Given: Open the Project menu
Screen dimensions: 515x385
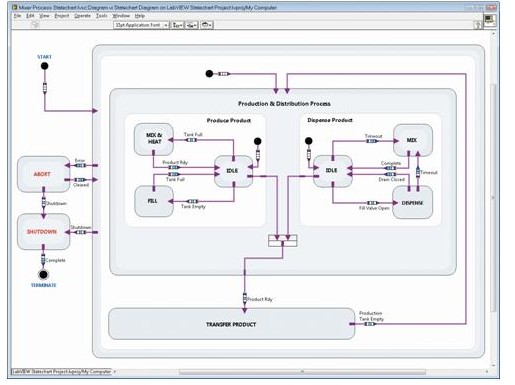Looking at the screenshot, I should coord(62,16).
